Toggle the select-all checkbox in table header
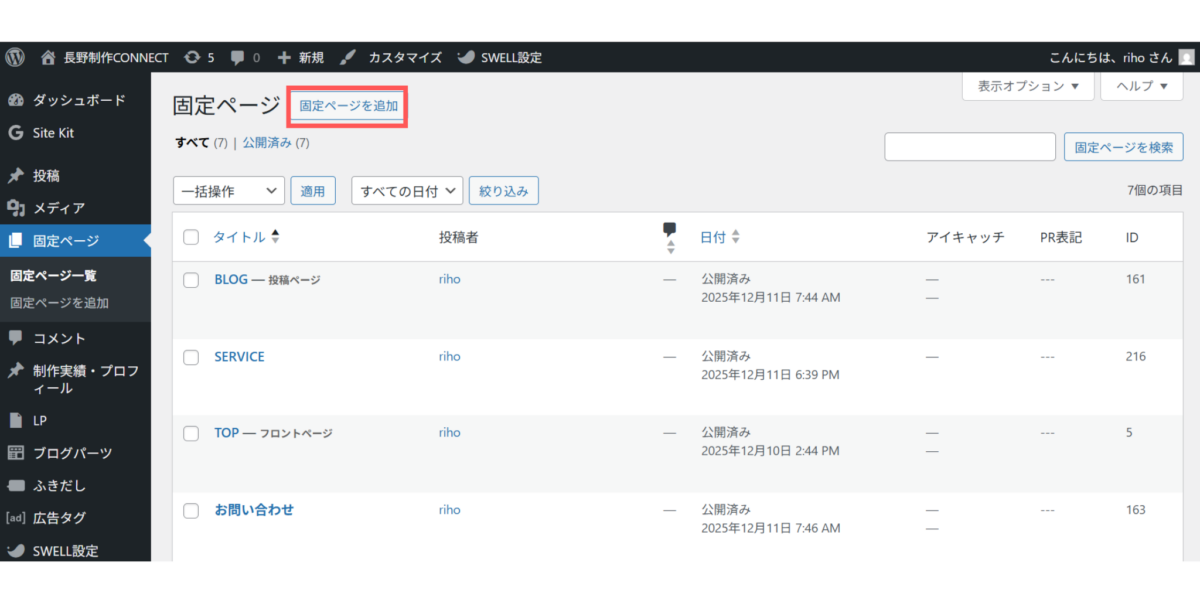1200x603 pixels. 191,237
